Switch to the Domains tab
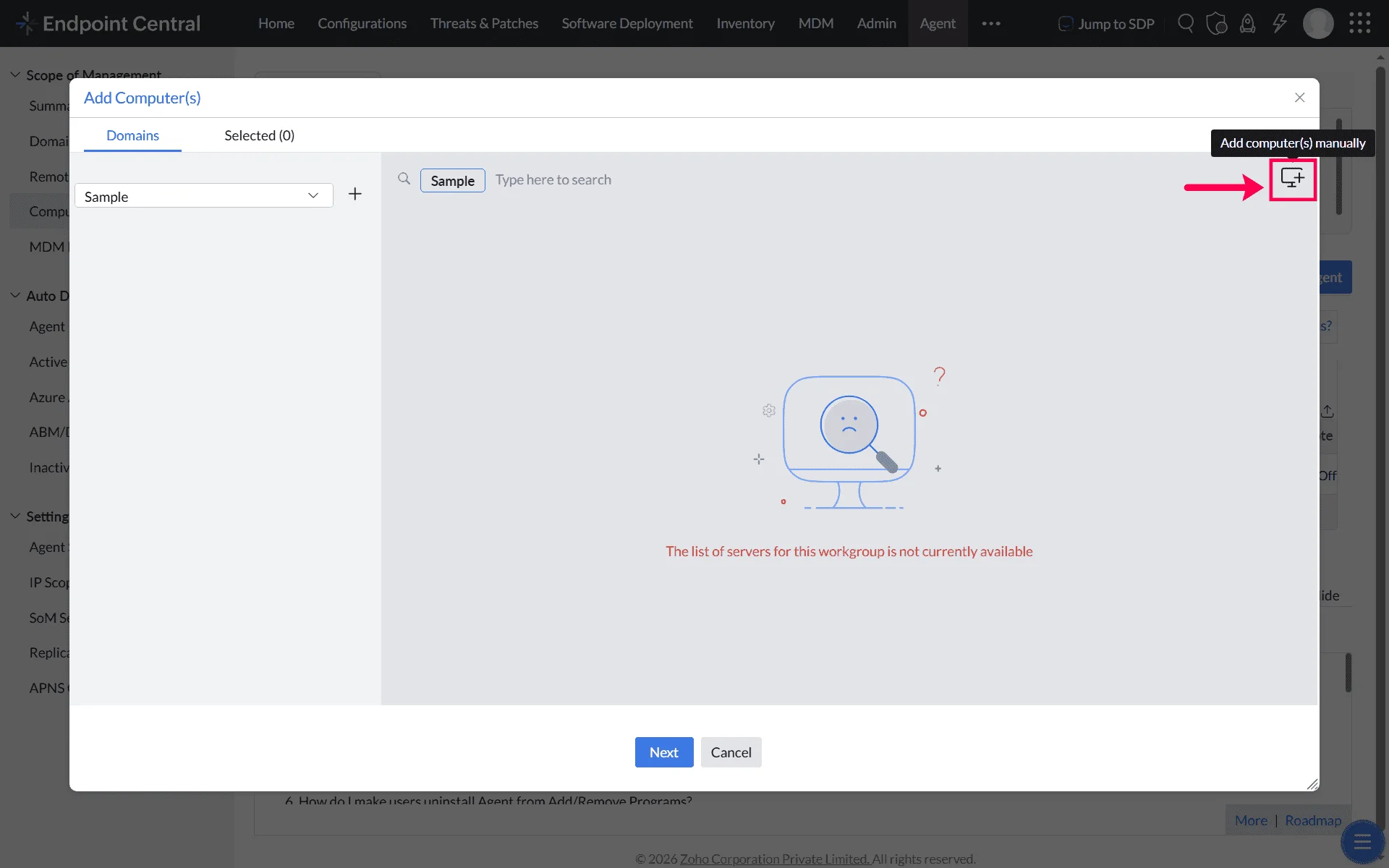1389x868 pixels. tap(132, 135)
